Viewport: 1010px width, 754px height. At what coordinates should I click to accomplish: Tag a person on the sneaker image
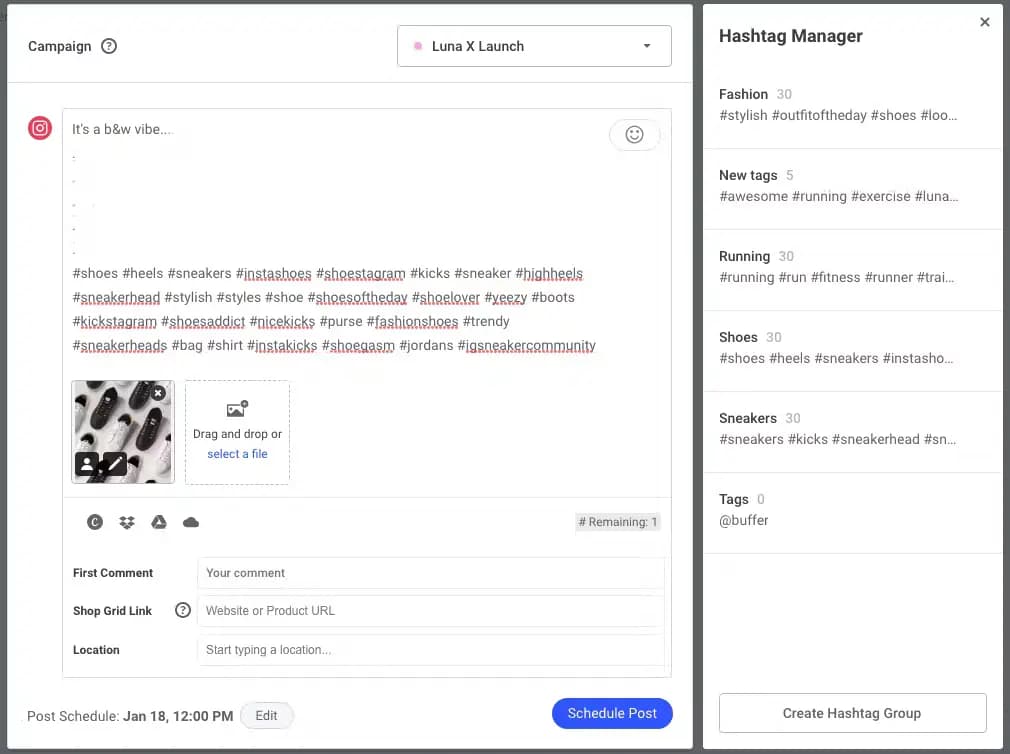tap(87, 463)
